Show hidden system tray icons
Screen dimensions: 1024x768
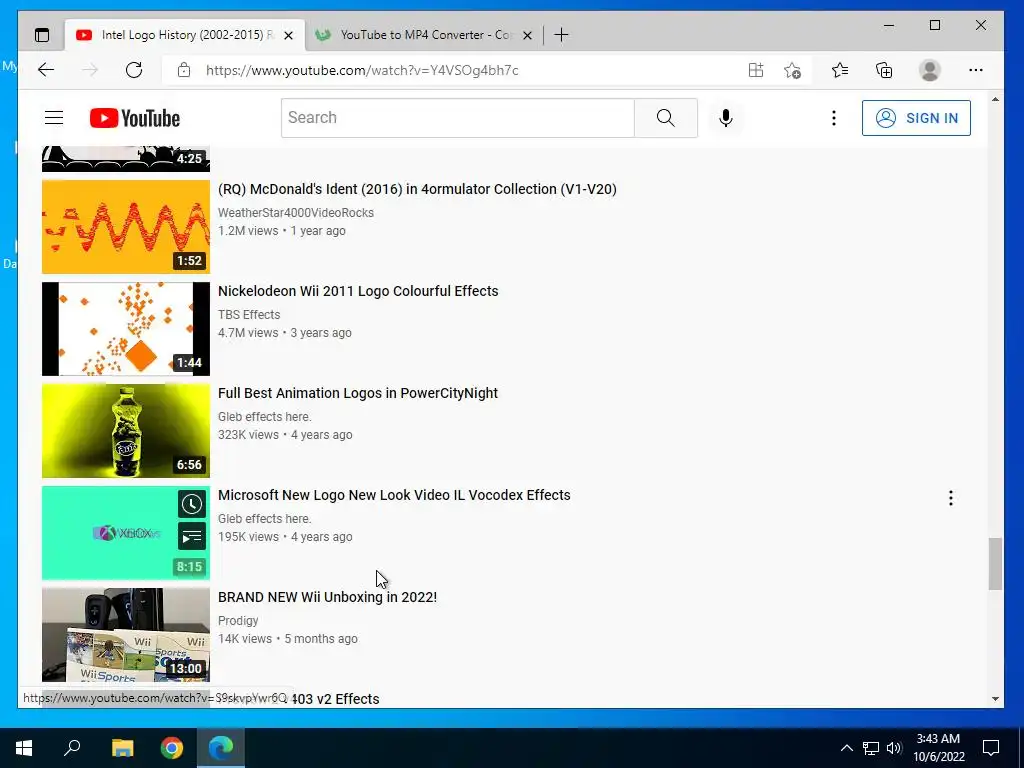[846, 748]
